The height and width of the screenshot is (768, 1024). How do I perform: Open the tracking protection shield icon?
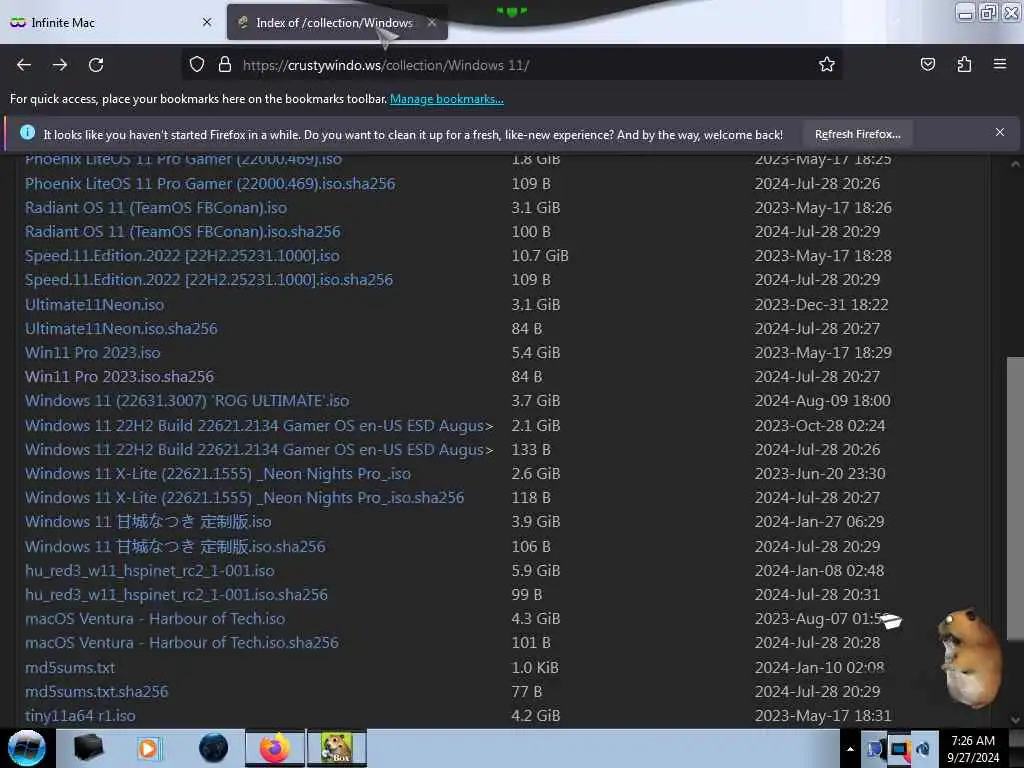(x=197, y=65)
